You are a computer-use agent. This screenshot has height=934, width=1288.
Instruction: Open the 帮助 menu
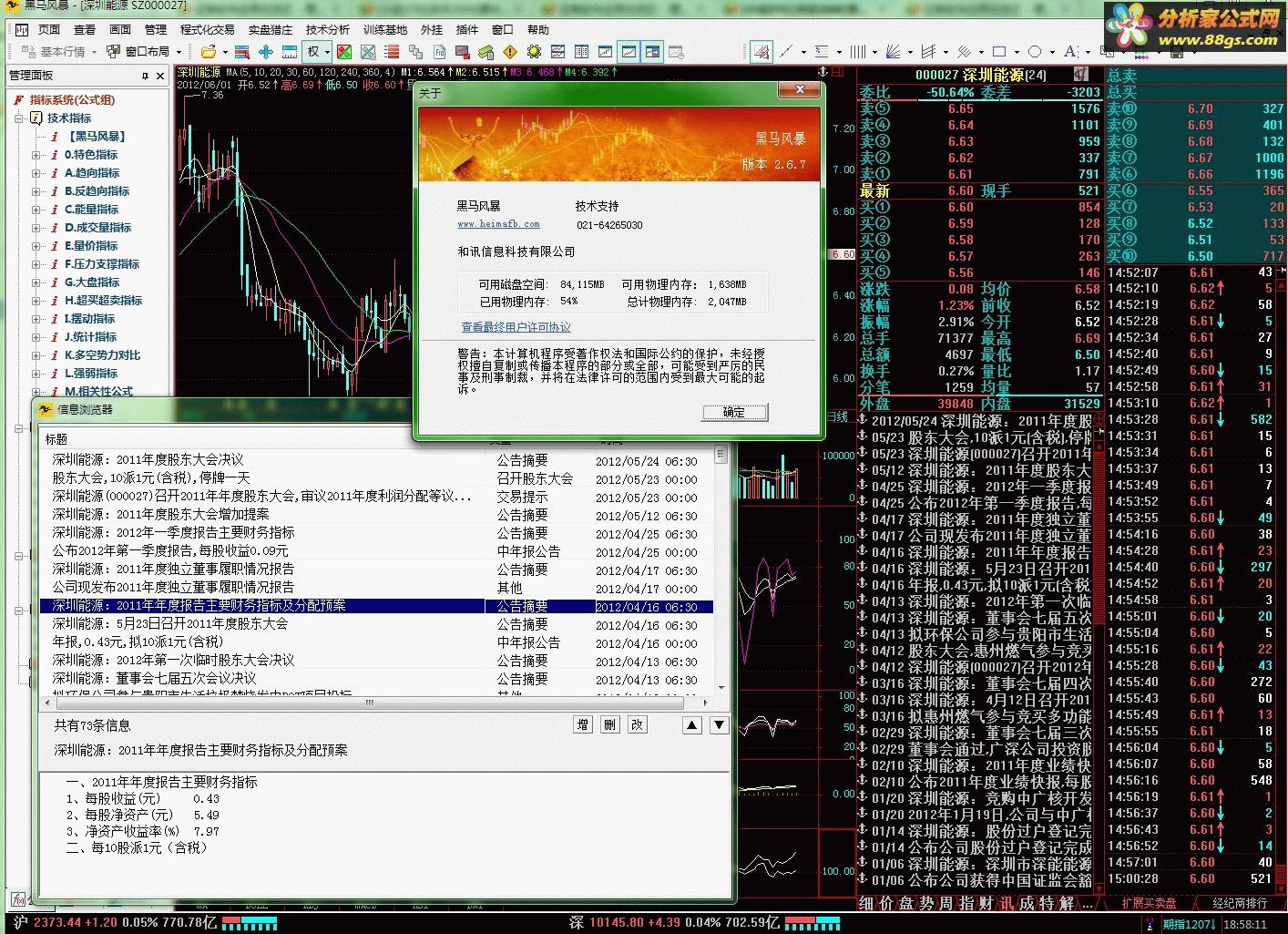click(x=538, y=30)
